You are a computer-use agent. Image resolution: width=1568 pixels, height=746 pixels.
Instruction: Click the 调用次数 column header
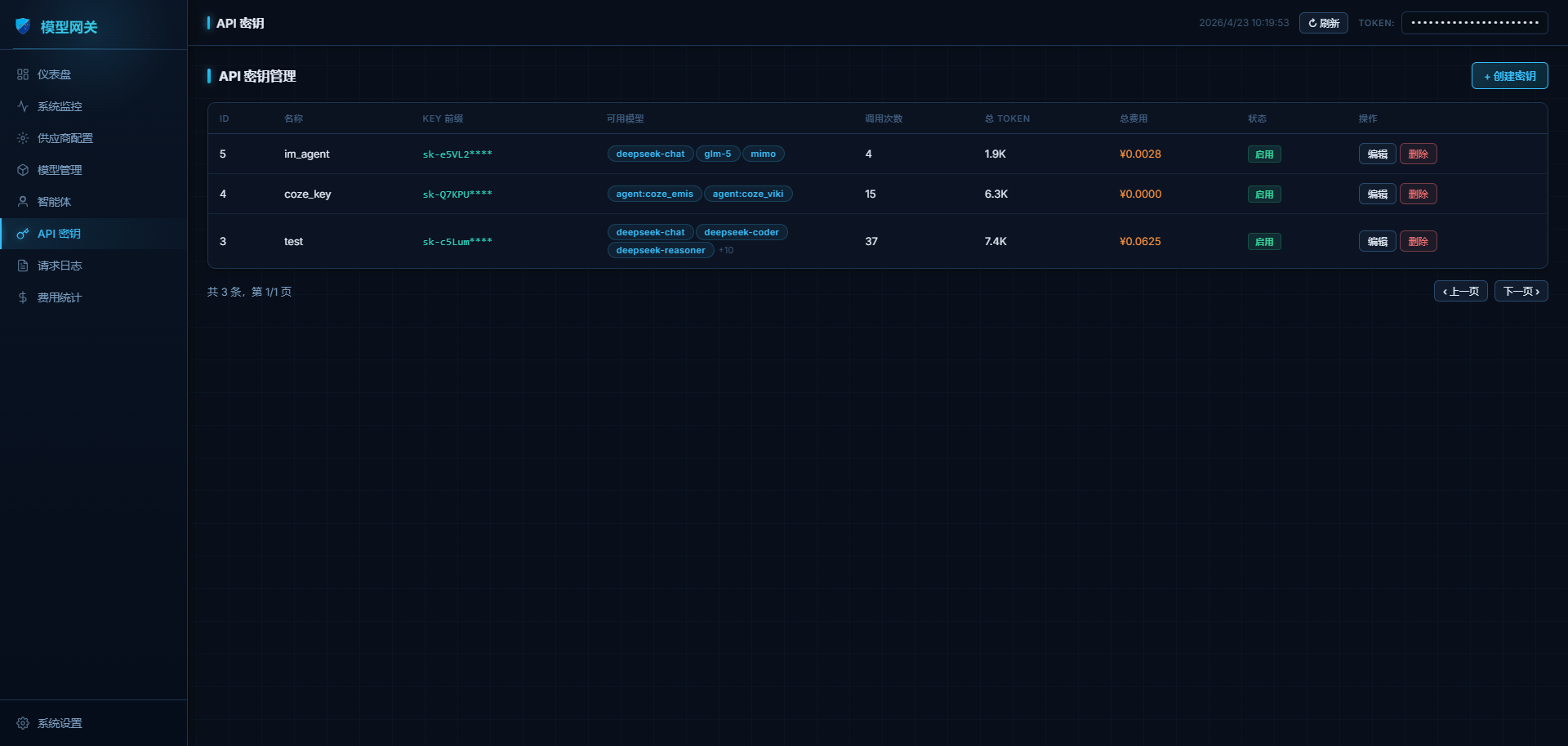tap(884, 118)
